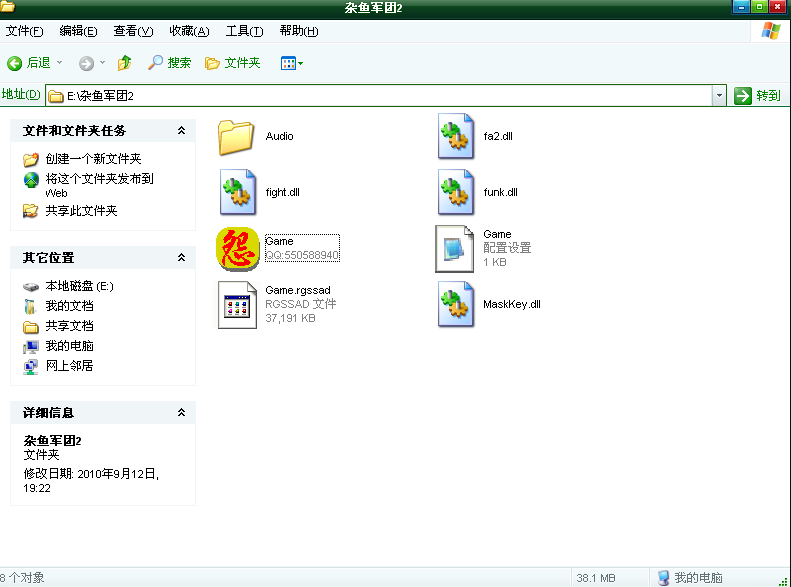The width and height of the screenshot is (791, 587).
Task: Click 共享此文件夹 link
Action: click(x=81, y=211)
